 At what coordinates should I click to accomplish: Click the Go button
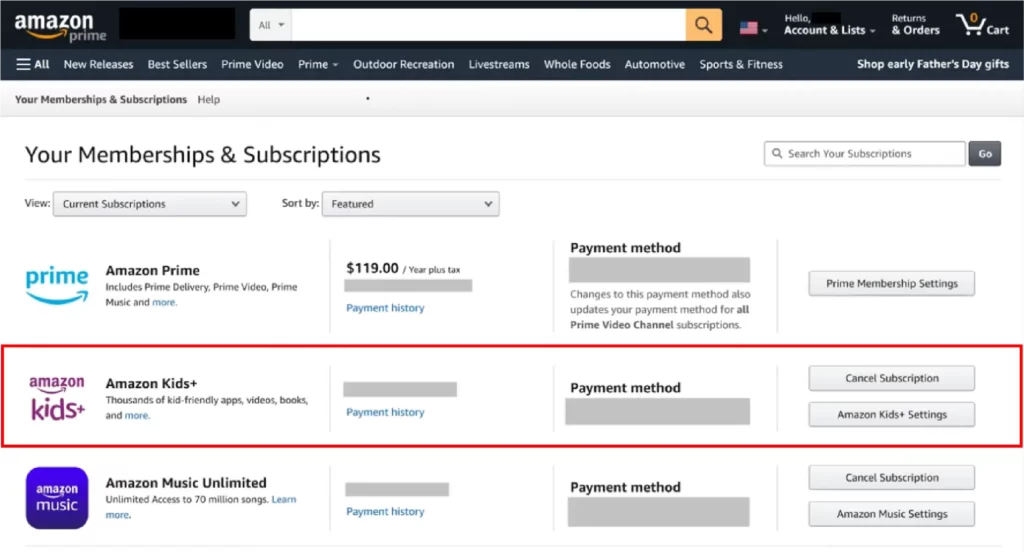[985, 154]
